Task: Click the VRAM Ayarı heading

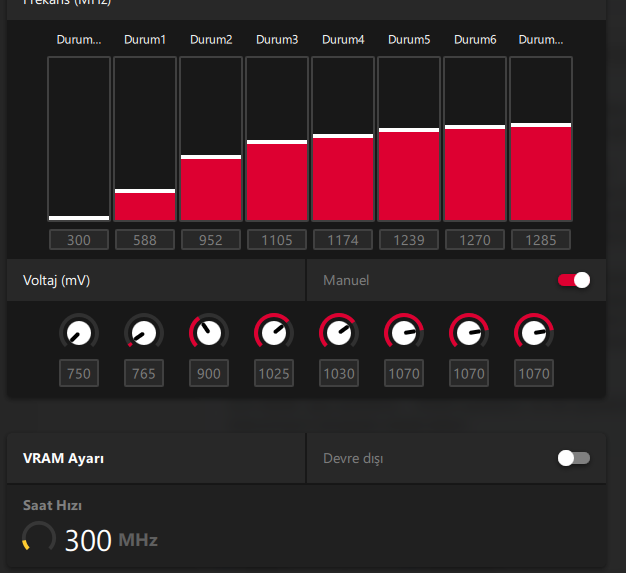Action: pyautogui.click(x=63, y=458)
